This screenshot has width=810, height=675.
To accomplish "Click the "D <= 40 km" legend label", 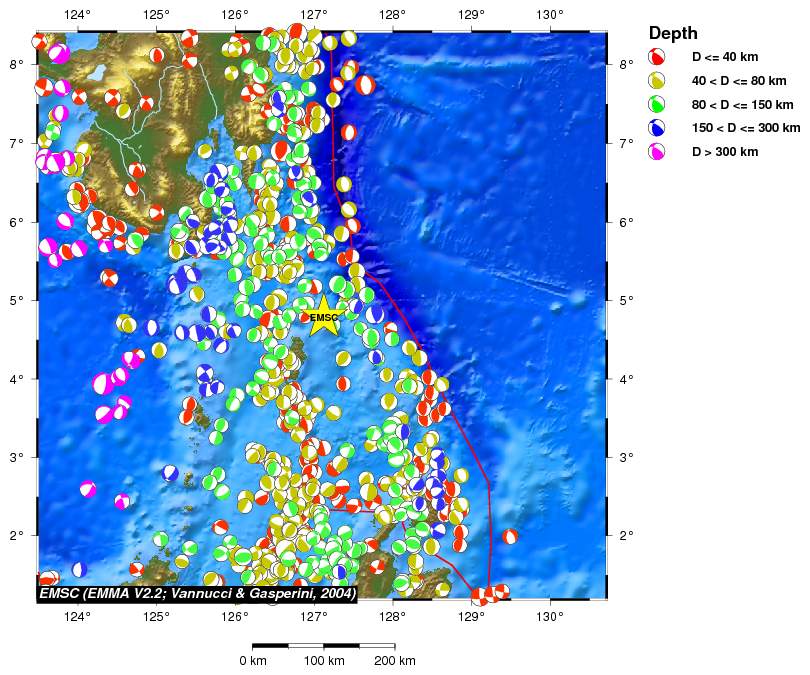I will 725,57.
